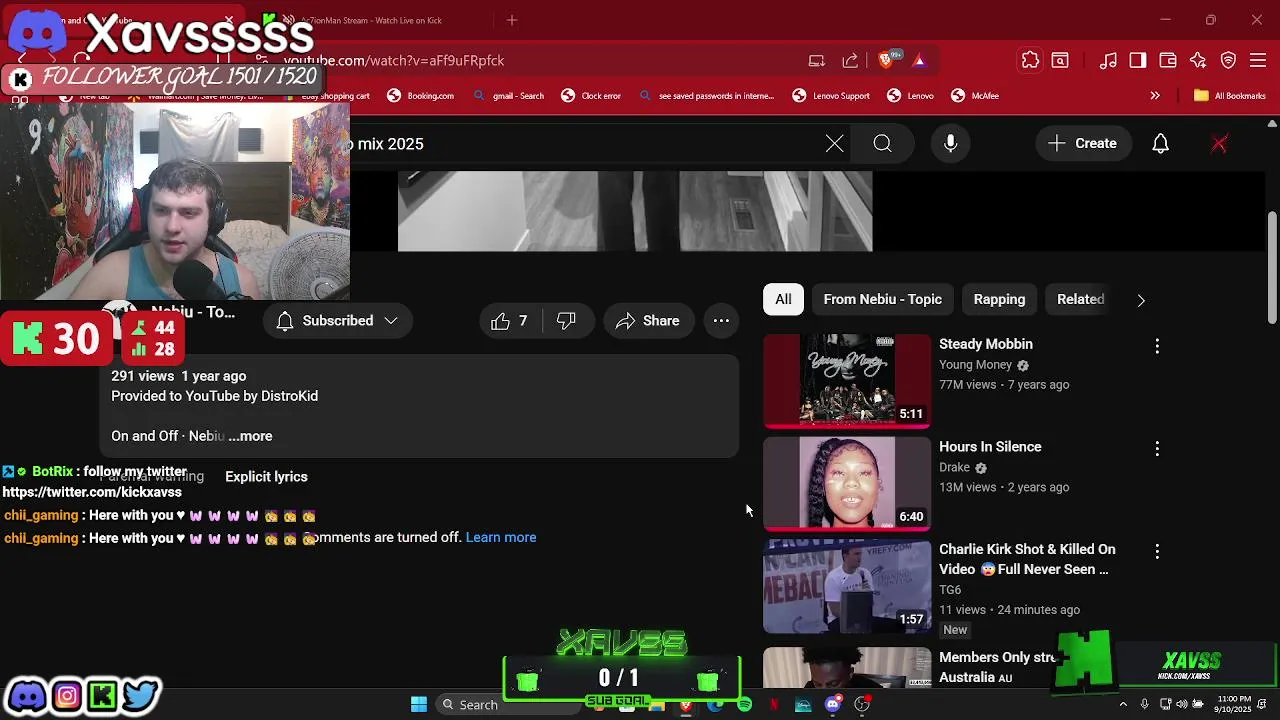Open the Brave Rewards triangle icon
The width and height of the screenshot is (1280, 720).
919,60
